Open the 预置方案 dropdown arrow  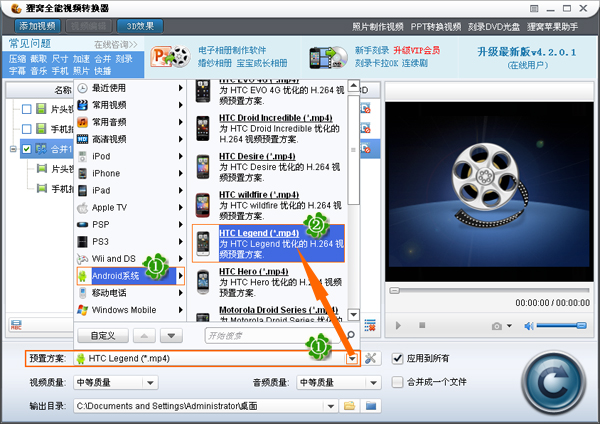click(x=352, y=359)
